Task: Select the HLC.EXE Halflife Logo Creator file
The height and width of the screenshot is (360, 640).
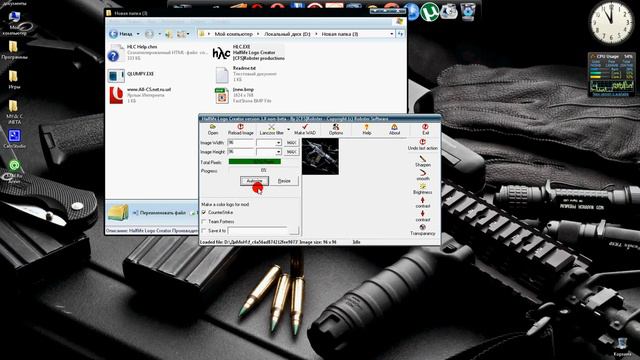Action: (248, 53)
